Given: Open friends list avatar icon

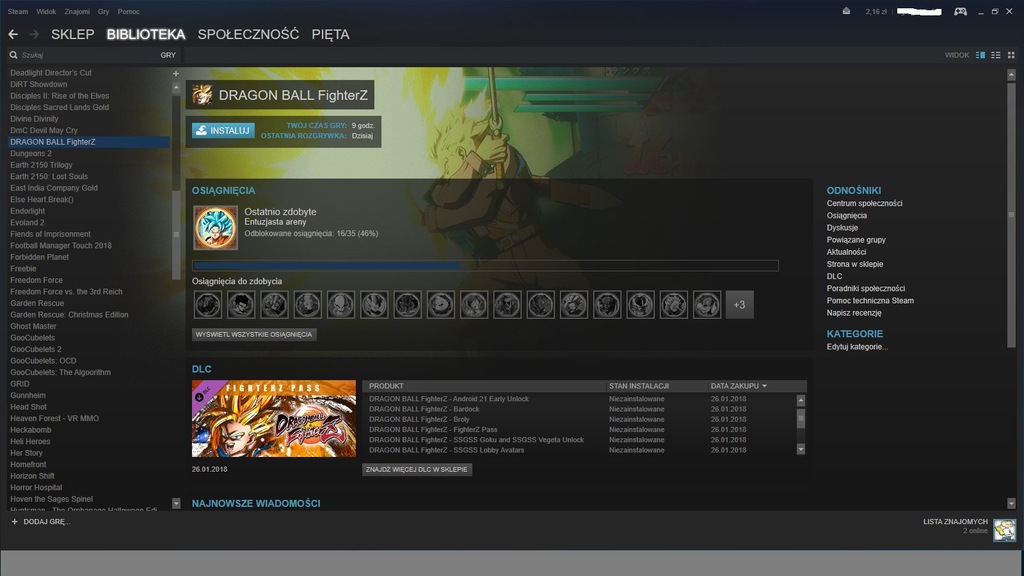Looking at the screenshot, I should coord(1004,530).
